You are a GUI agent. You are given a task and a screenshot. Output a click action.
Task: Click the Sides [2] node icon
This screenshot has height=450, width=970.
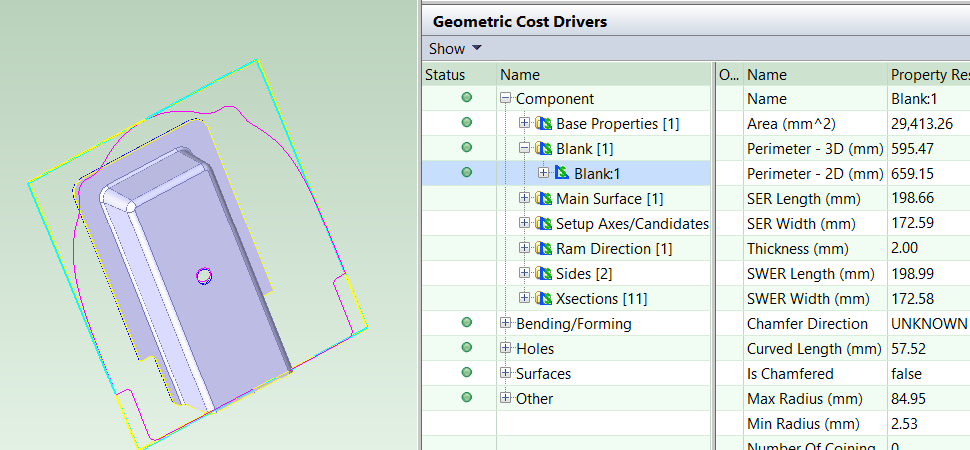pos(544,273)
